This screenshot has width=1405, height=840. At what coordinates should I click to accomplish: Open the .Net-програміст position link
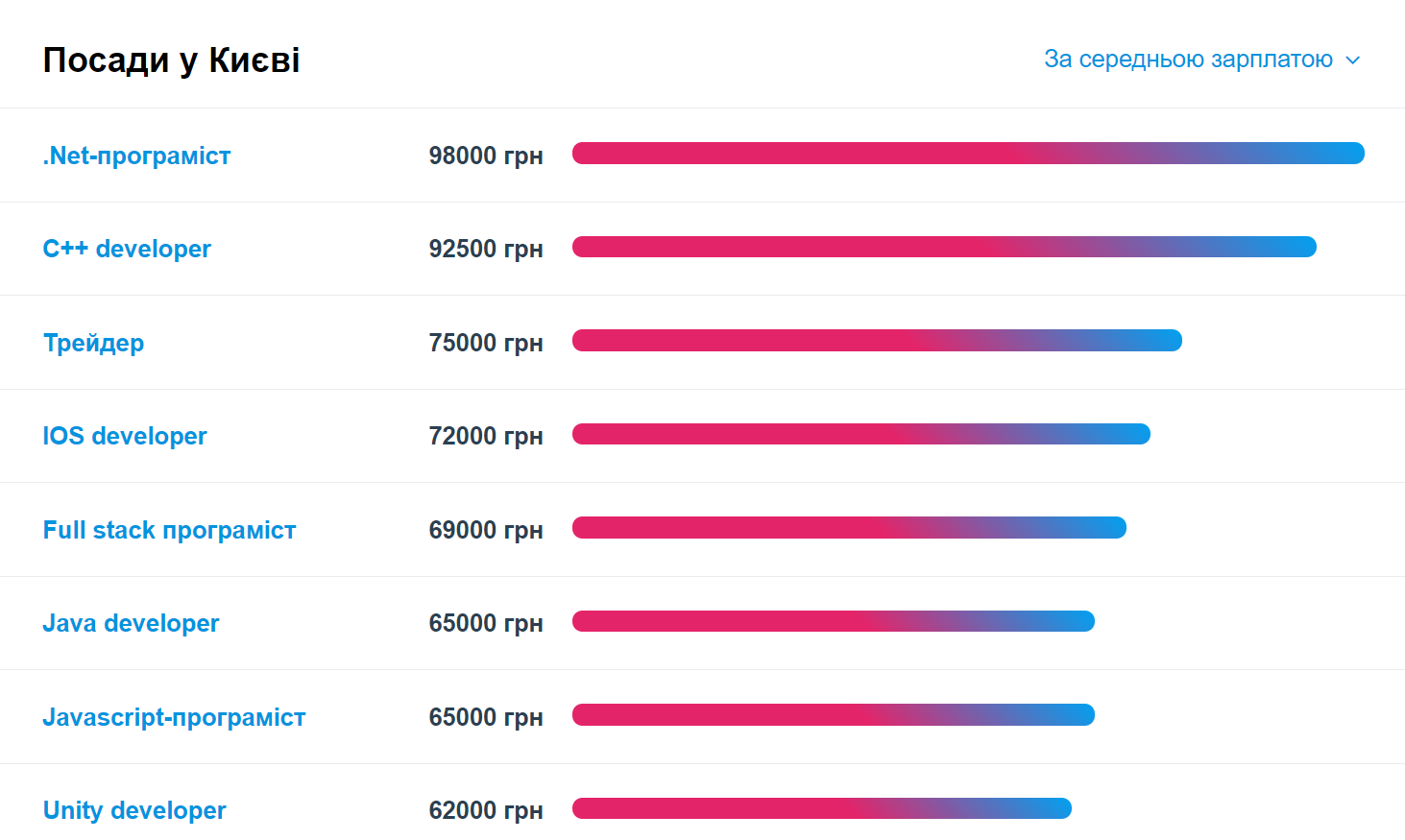click(x=136, y=156)
